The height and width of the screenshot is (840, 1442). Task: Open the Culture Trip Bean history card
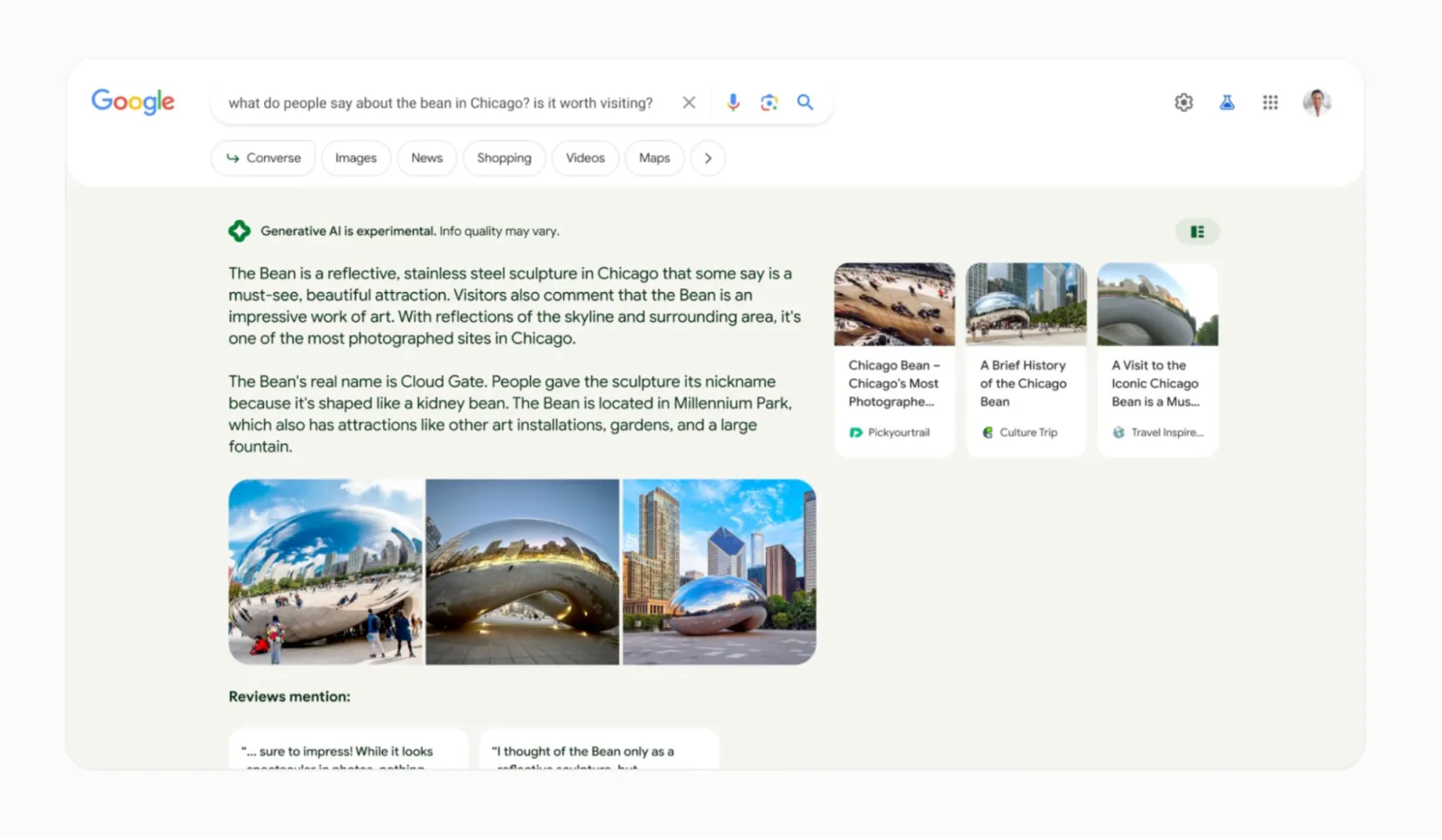click(1025, 358)
